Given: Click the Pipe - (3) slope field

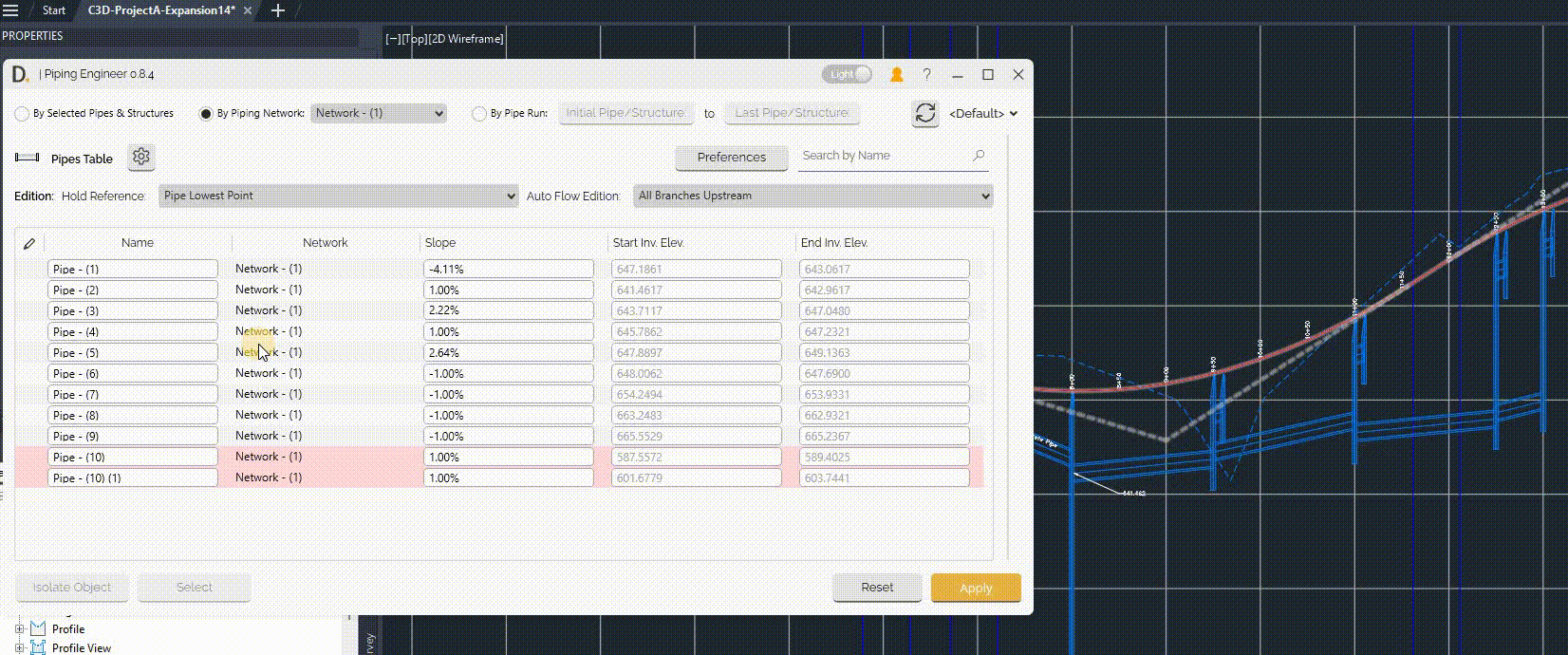Looking at the screenshot, I should 508,310.
